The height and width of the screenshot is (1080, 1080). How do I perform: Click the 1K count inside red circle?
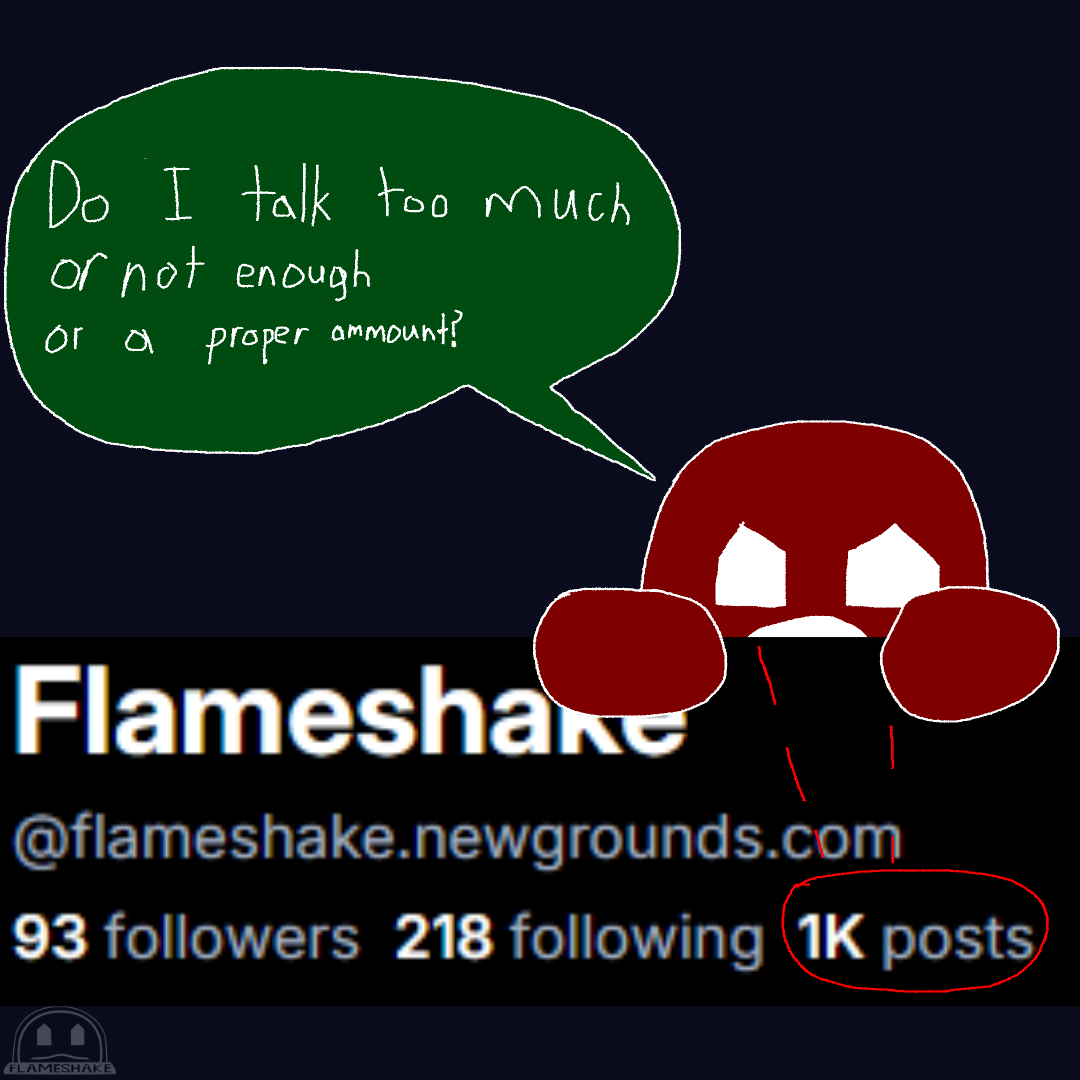point(830,937)
